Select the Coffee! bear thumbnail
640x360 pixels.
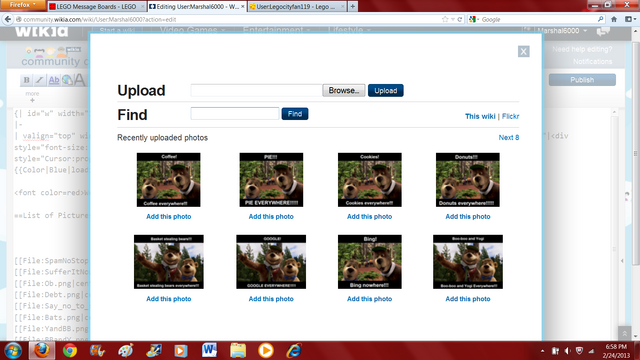tap(169, 180)
